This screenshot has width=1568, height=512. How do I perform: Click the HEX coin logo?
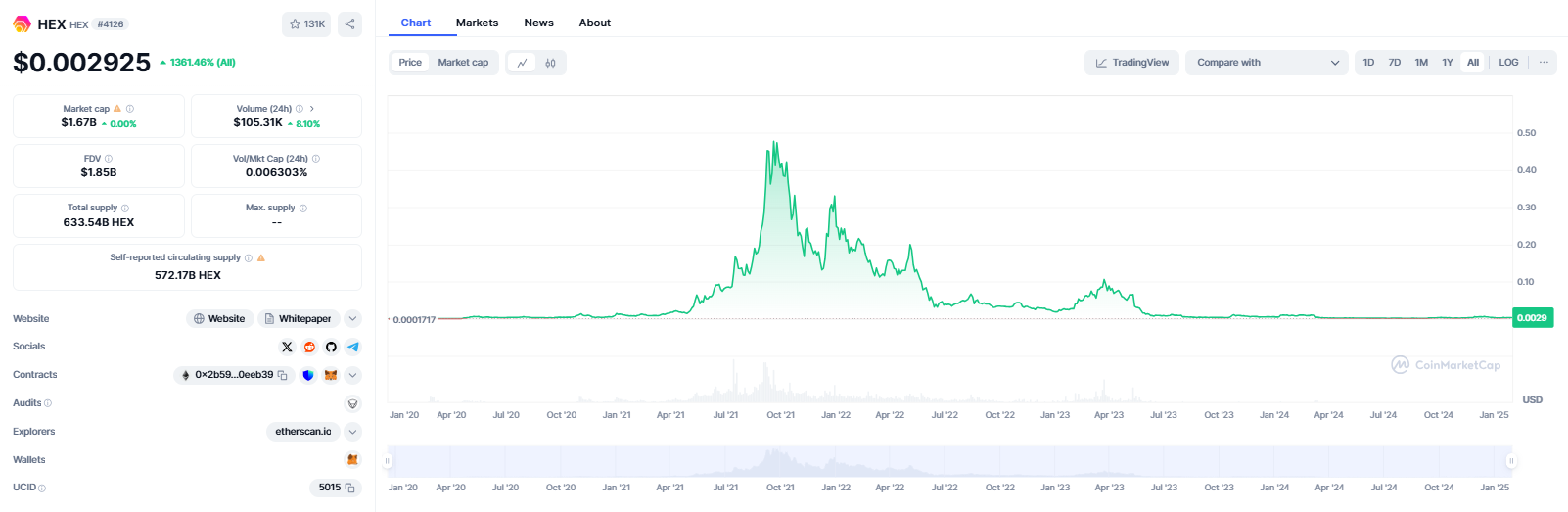(x=22, y=23)
